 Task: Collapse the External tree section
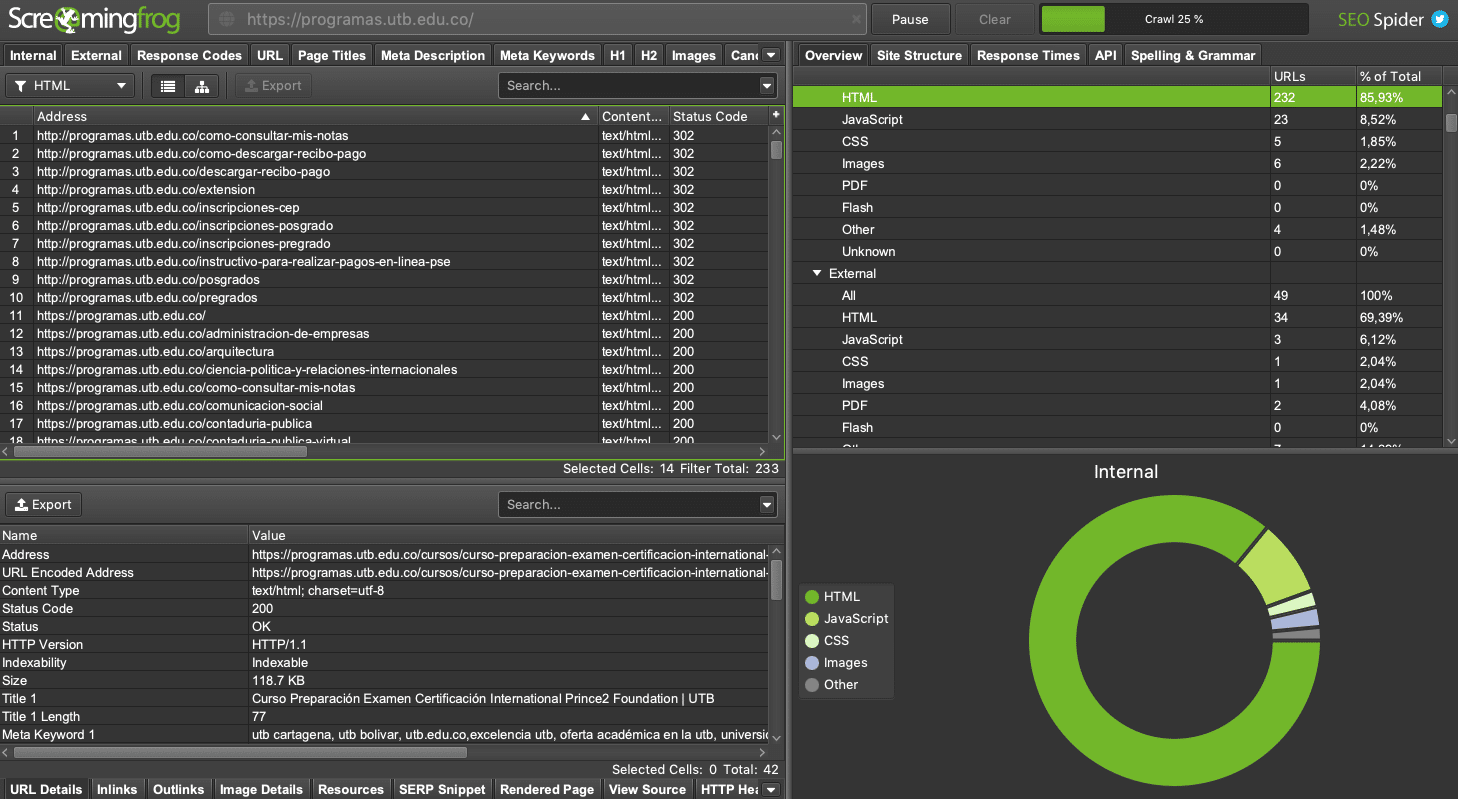coord(817,273)
